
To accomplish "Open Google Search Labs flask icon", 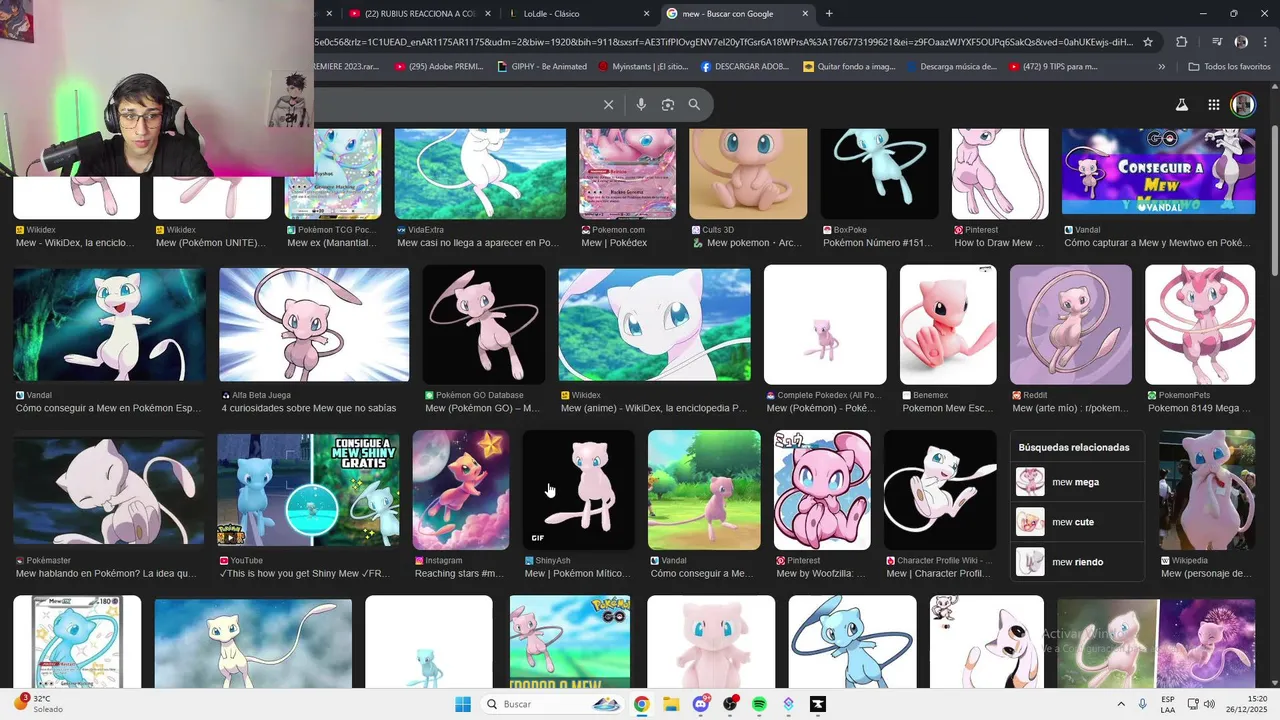I will [x=1181, y=105].
